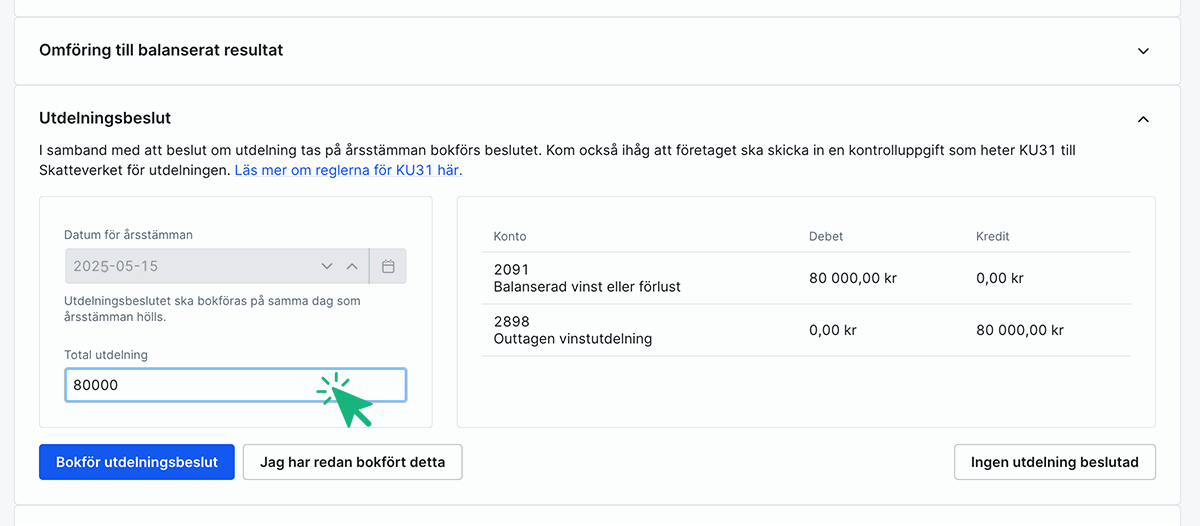Collapse the Utdelningsbeslut section chevron
This screenshot has height=526, width=1200.
click(1143, 119)
